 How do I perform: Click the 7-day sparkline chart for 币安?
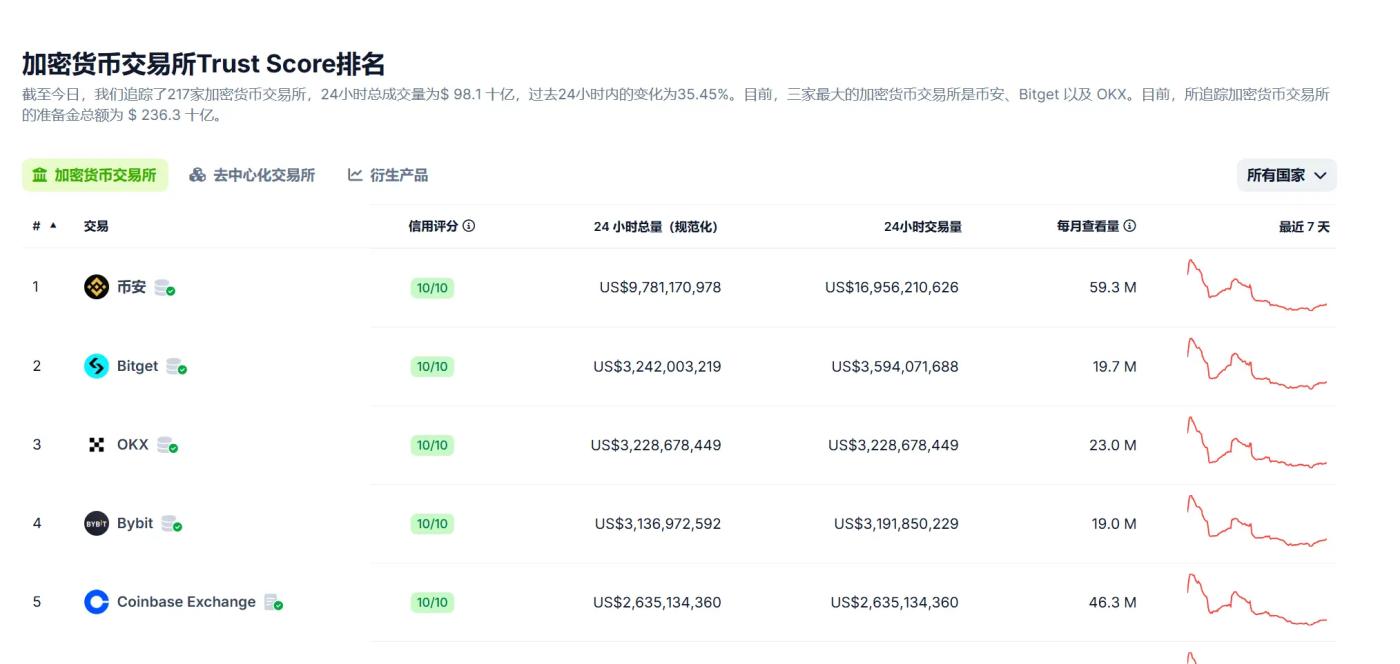coord(1257,287)
